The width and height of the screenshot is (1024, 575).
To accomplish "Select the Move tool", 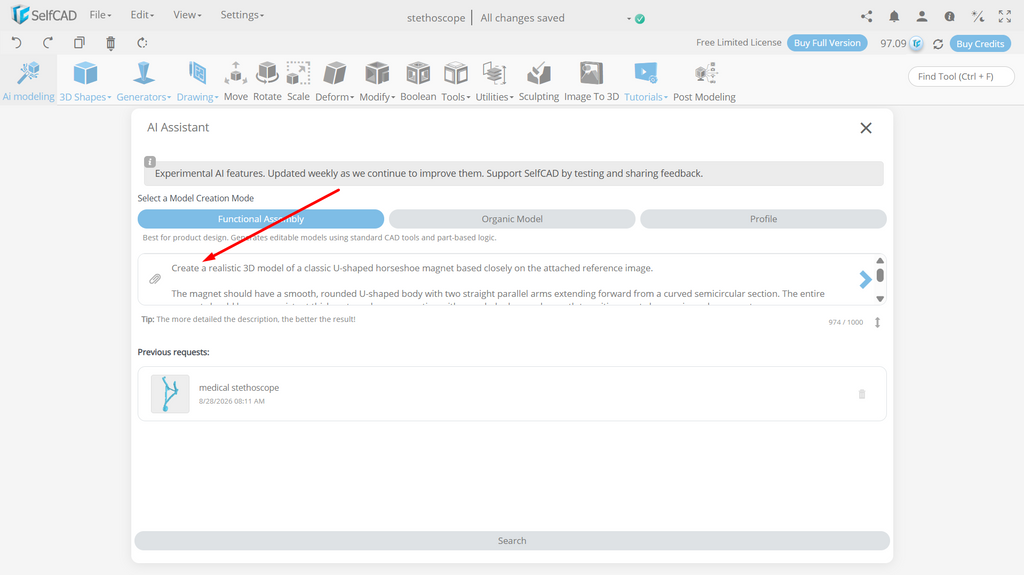I will click(x=236, y=81).
